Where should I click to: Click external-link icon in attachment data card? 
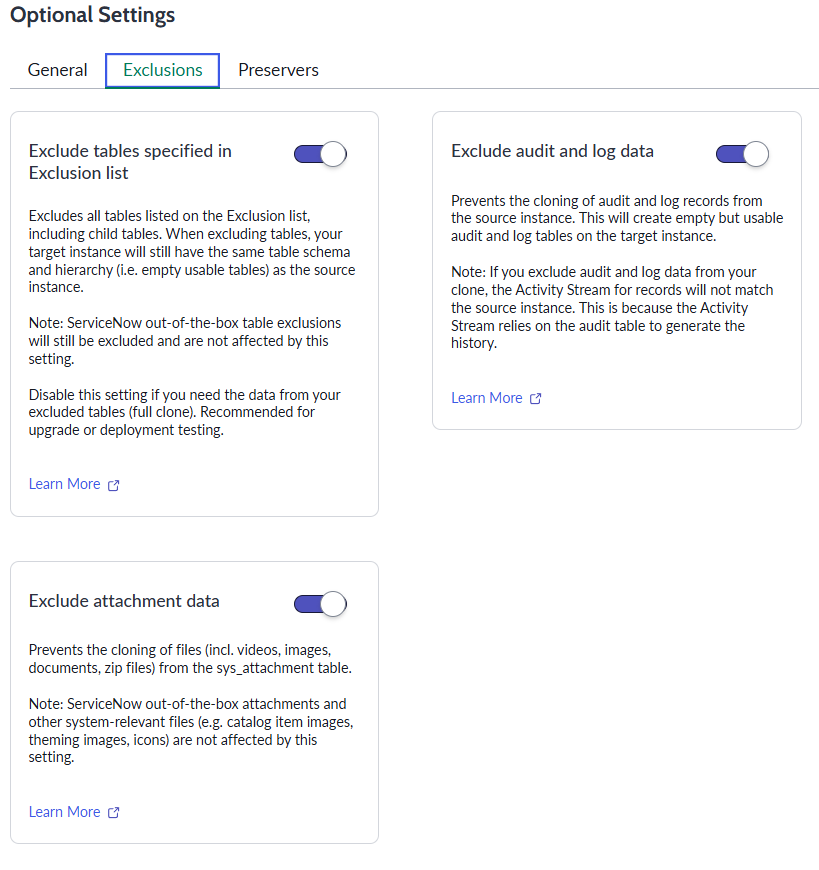click(114, 813)
